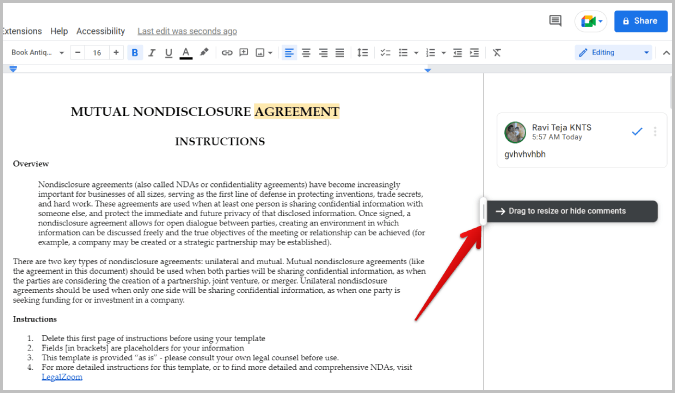The height and width of the screenshot is (393, 675).
Task: Select justify alignment
Action: coord(340,53)
